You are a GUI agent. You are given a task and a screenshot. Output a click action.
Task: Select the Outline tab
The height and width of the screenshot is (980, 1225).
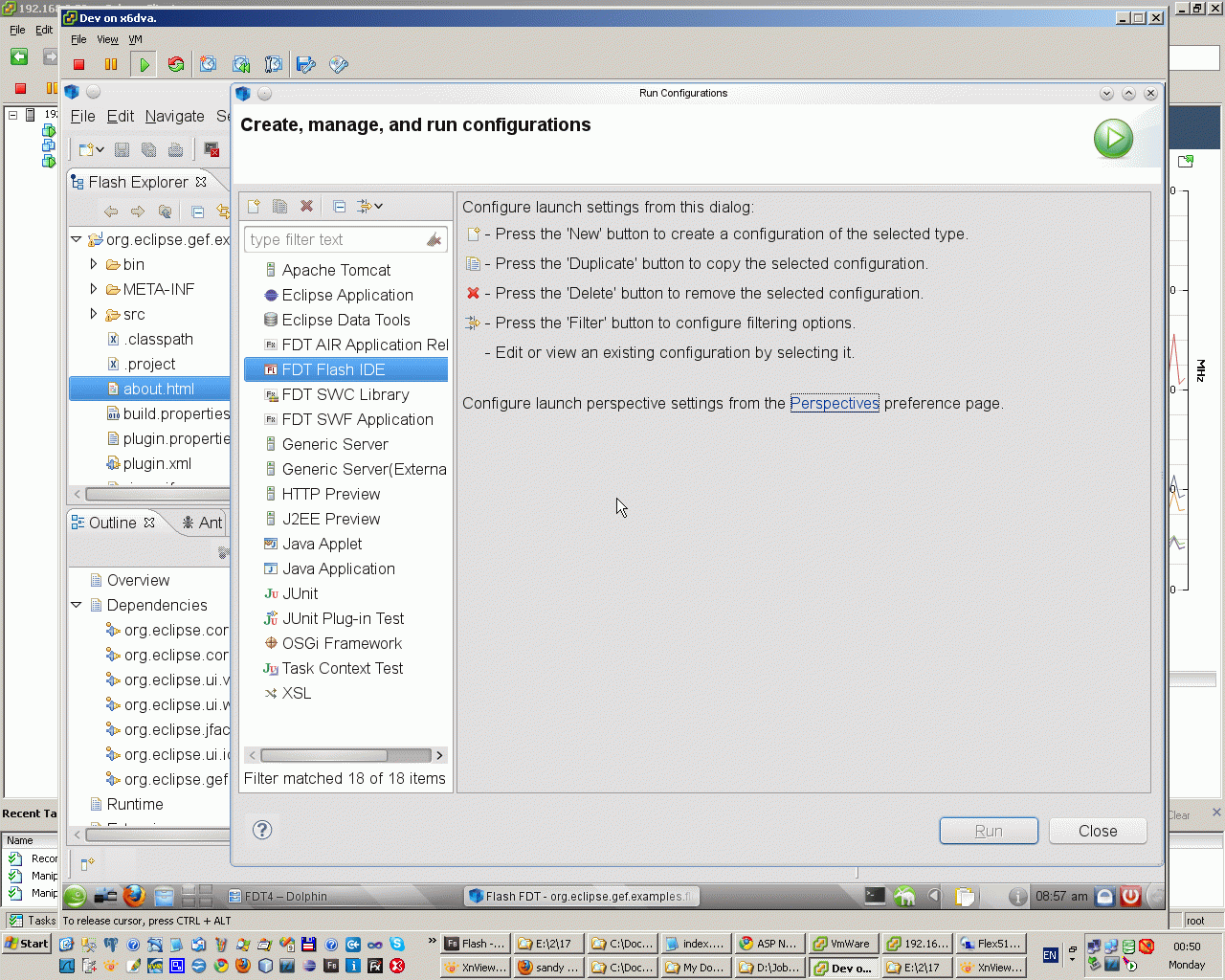[113, 523]
